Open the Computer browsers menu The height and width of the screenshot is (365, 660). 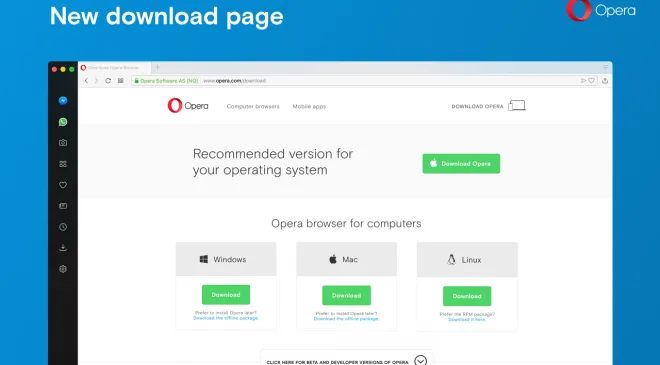pyautogui.click(x=253, y=107)
